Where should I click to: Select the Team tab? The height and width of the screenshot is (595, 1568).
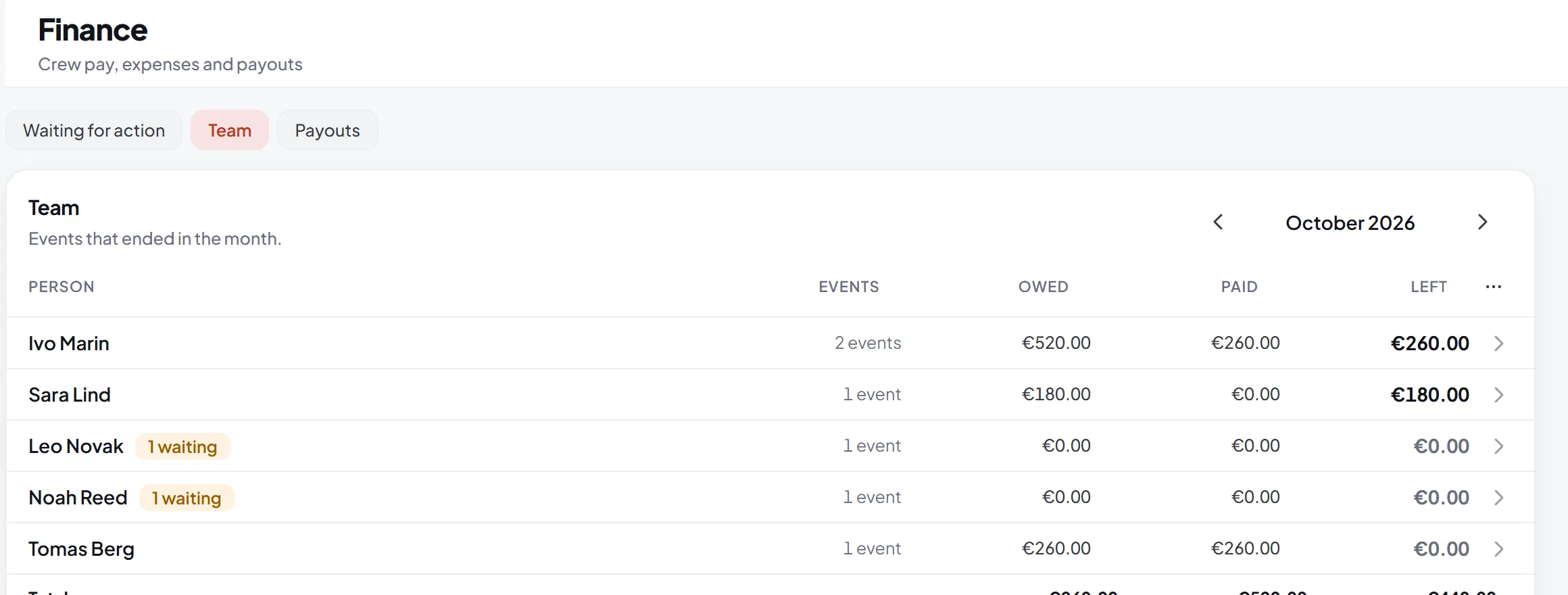(x=230, y=130)
